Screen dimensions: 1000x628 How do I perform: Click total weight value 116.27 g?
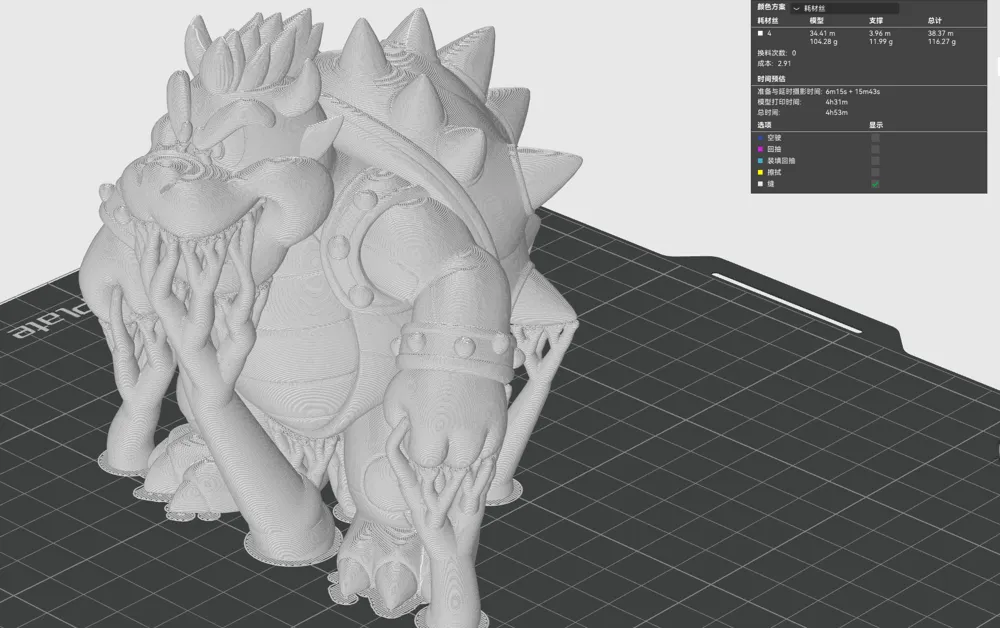[x=941, y=41]
